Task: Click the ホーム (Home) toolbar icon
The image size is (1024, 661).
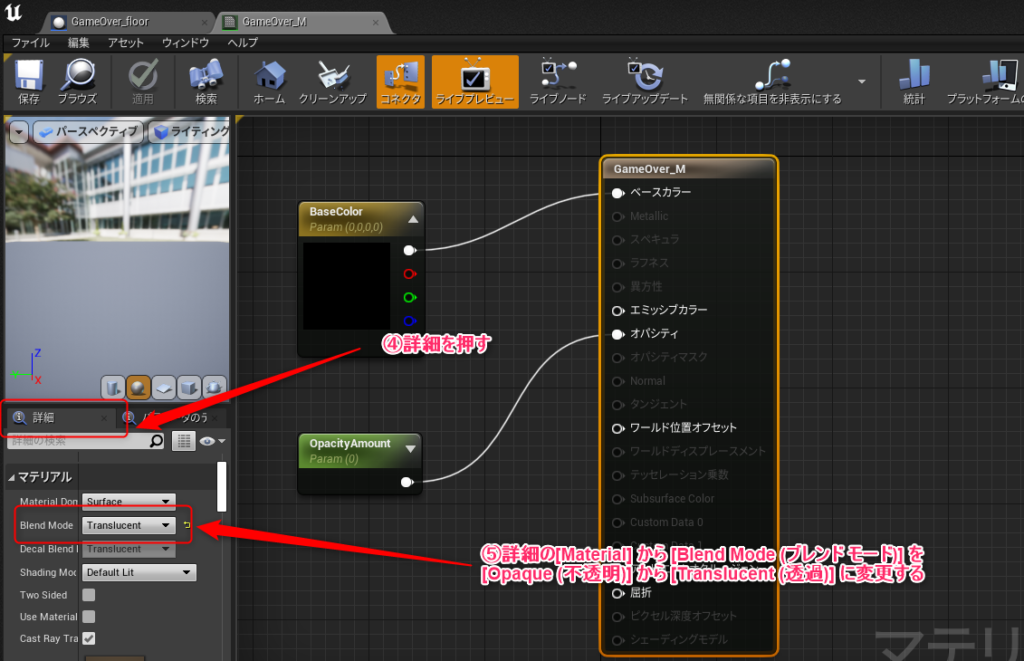Action: tap(269, 80)
